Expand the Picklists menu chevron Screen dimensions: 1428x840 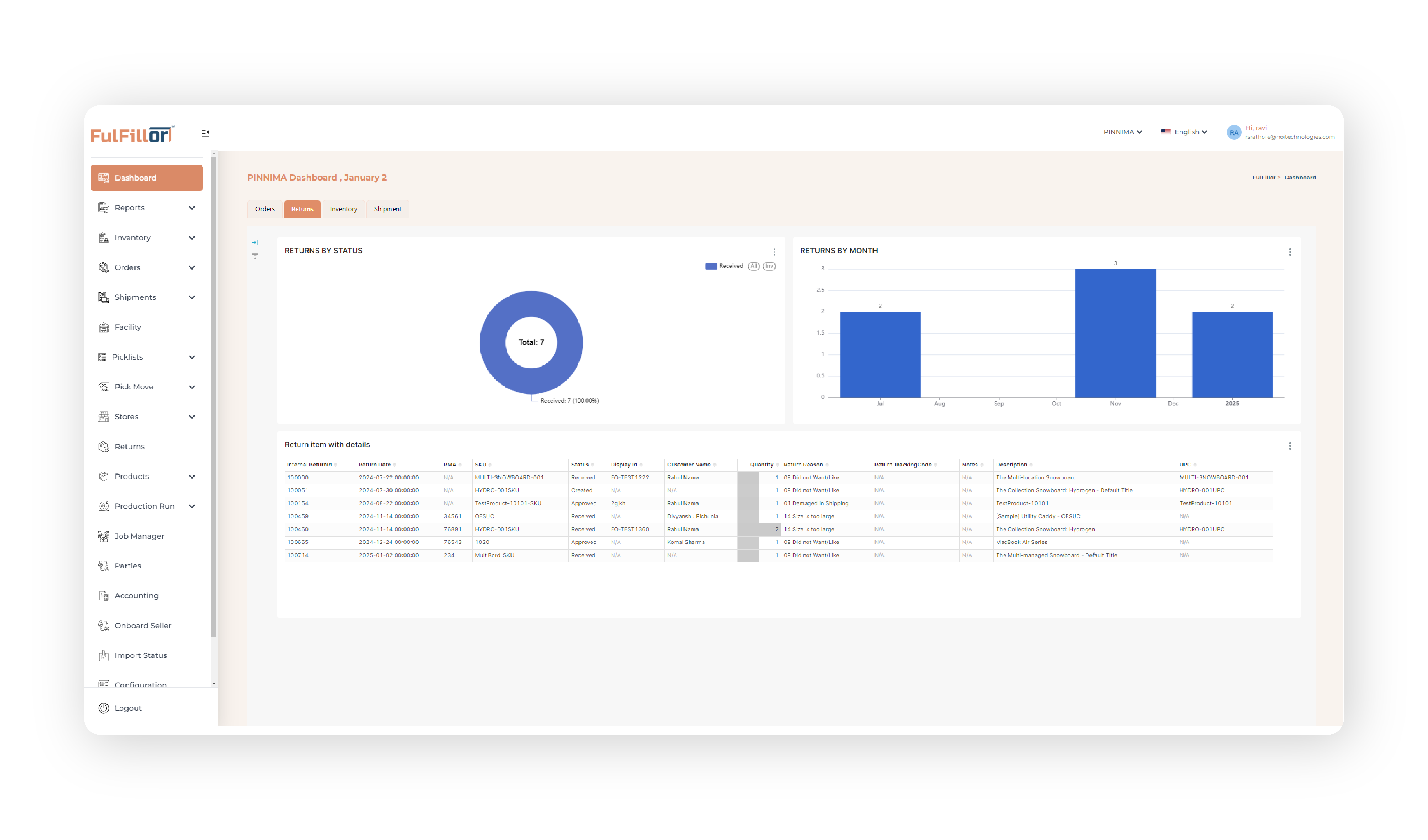192,357
